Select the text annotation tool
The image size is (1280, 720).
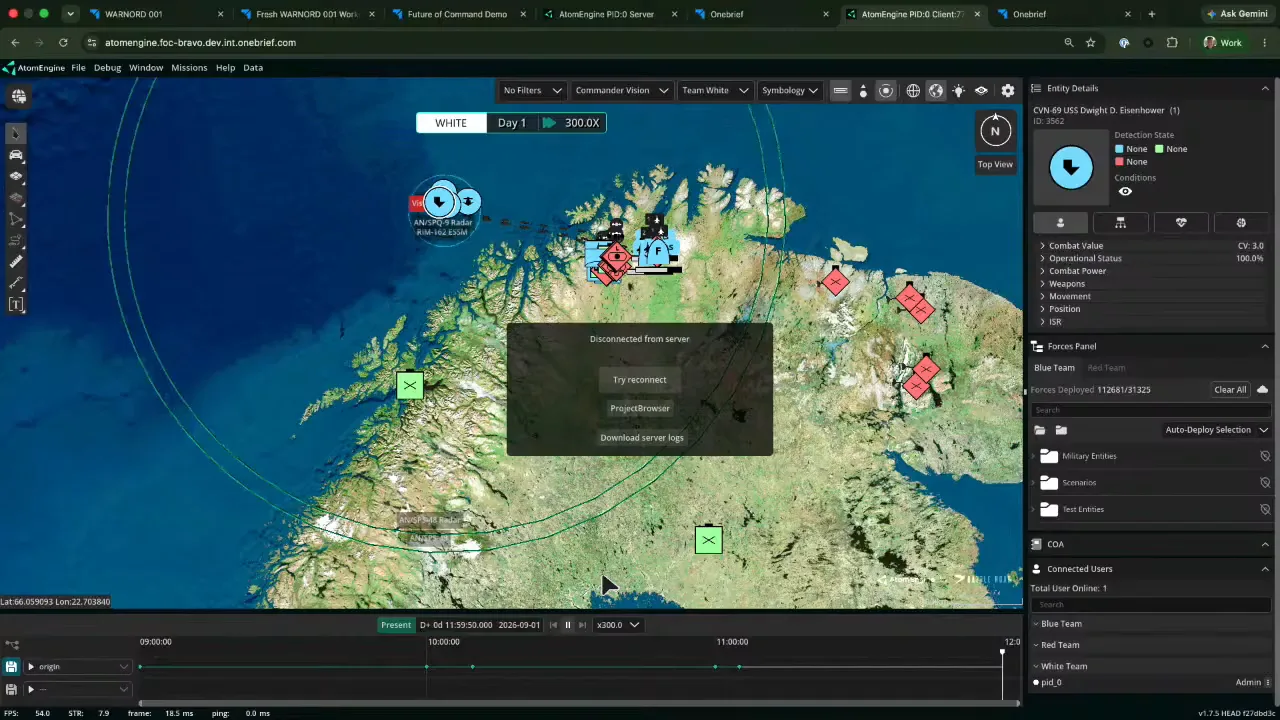tap(16, 305)
